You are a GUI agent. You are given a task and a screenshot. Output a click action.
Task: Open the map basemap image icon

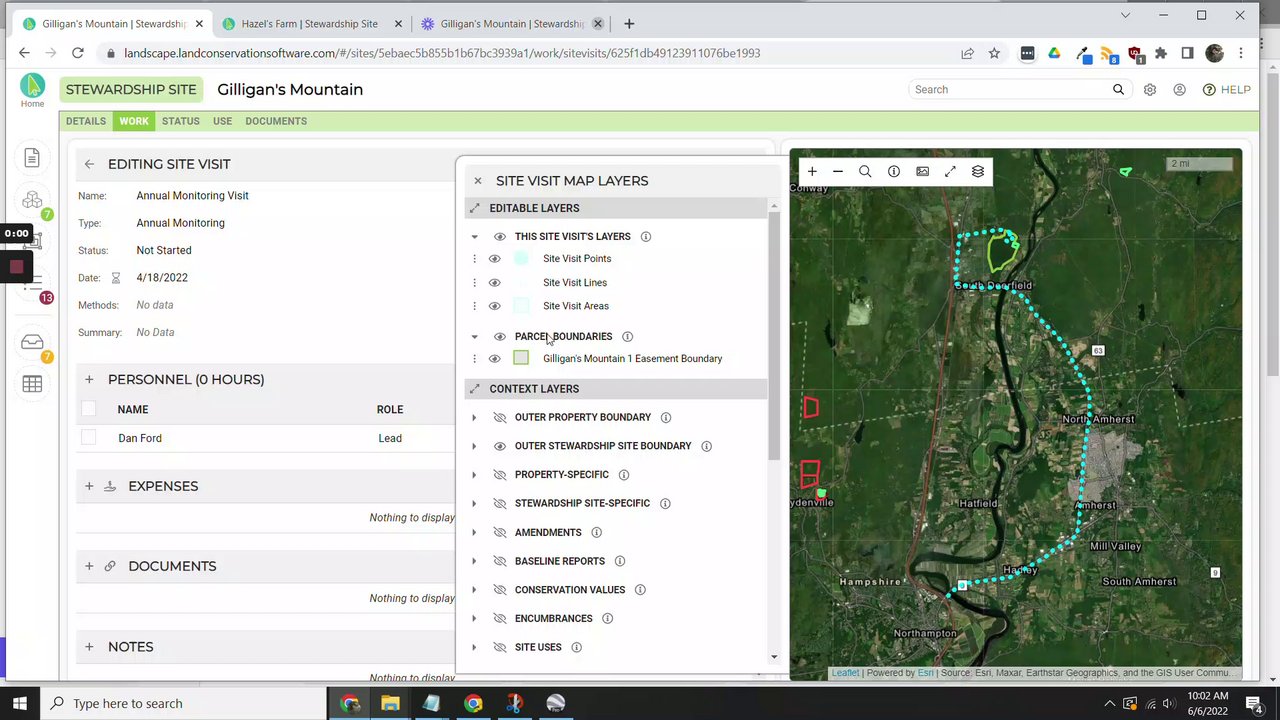922,172
